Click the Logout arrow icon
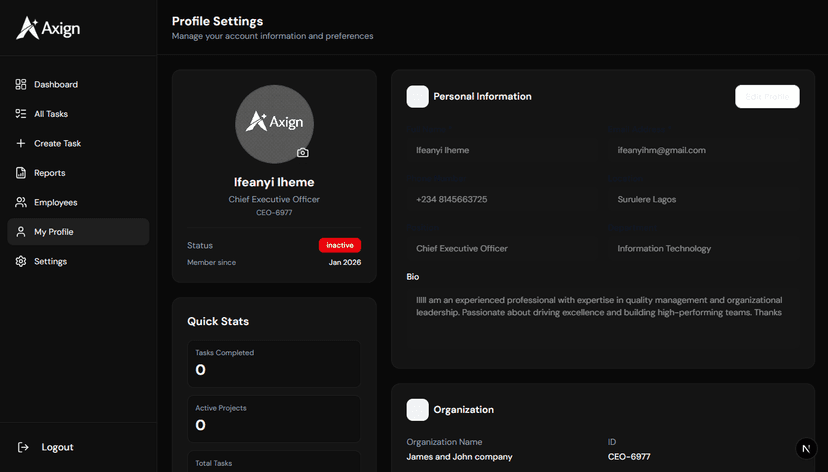This screenshot has height=472, width=828. [x=23, y=447]
